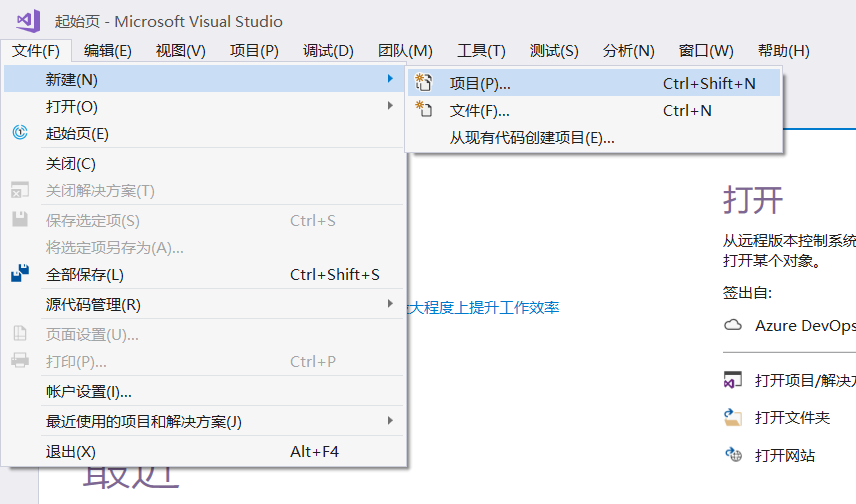
Task: Open 帐户设置(I) from the menu
Action: click(89, 392)
